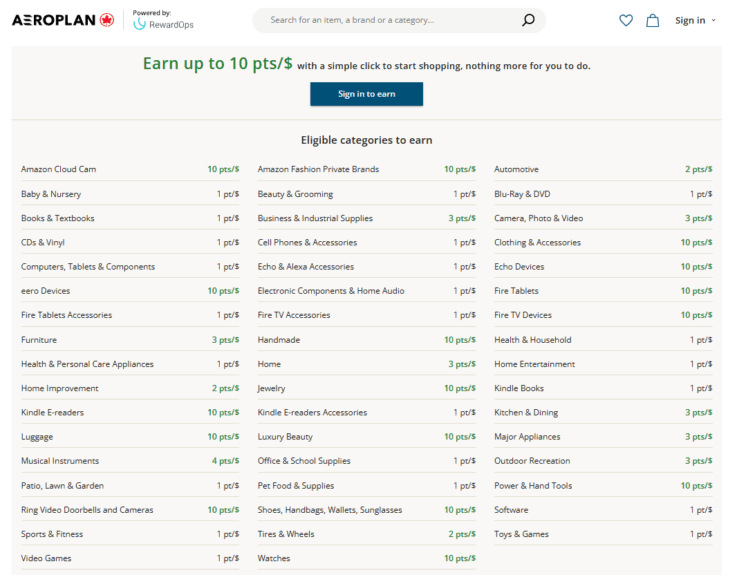Open the wishlist heart icon
The image size is (737, 575).
[x=626, y=20]
